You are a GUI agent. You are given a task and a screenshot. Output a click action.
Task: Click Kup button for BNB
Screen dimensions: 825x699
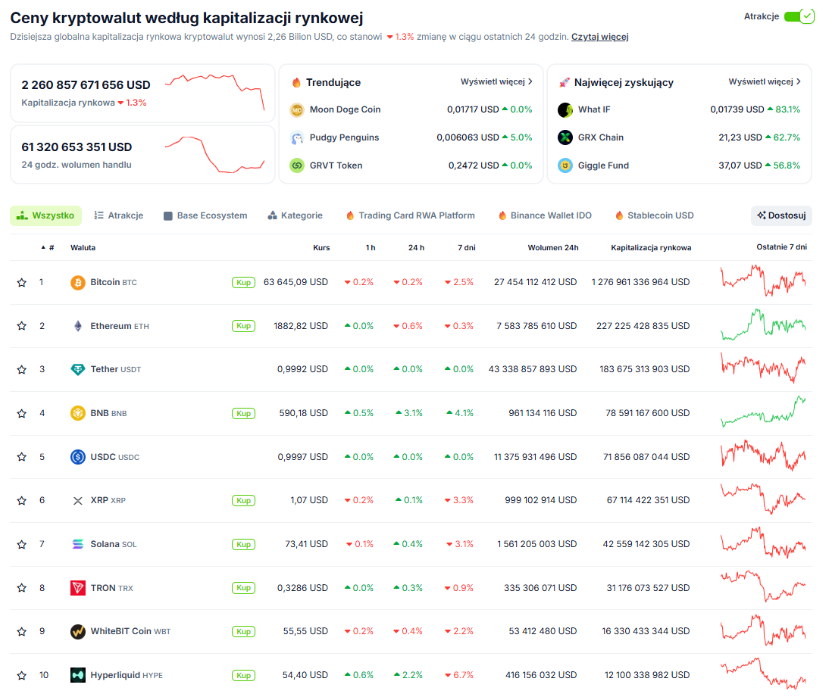click(x=244, y=413)
